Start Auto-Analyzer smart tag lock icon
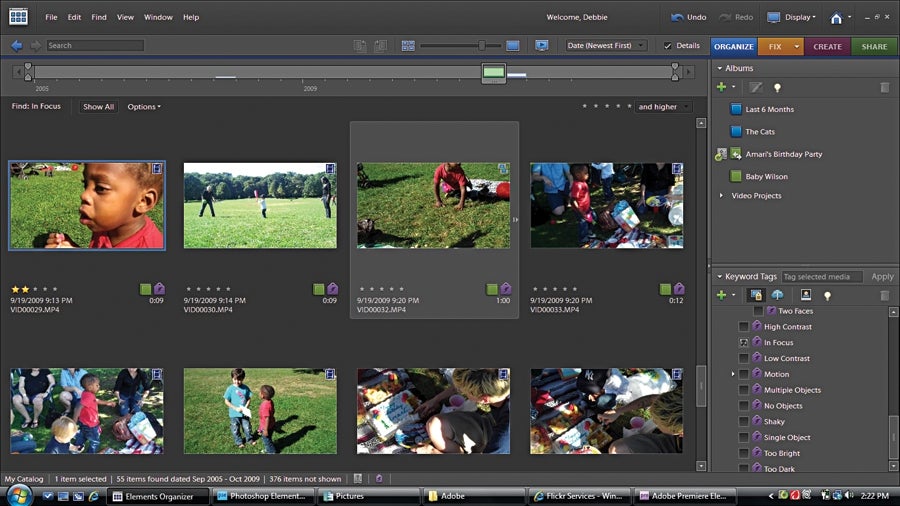Screen dimensions: 900x506 756,295
